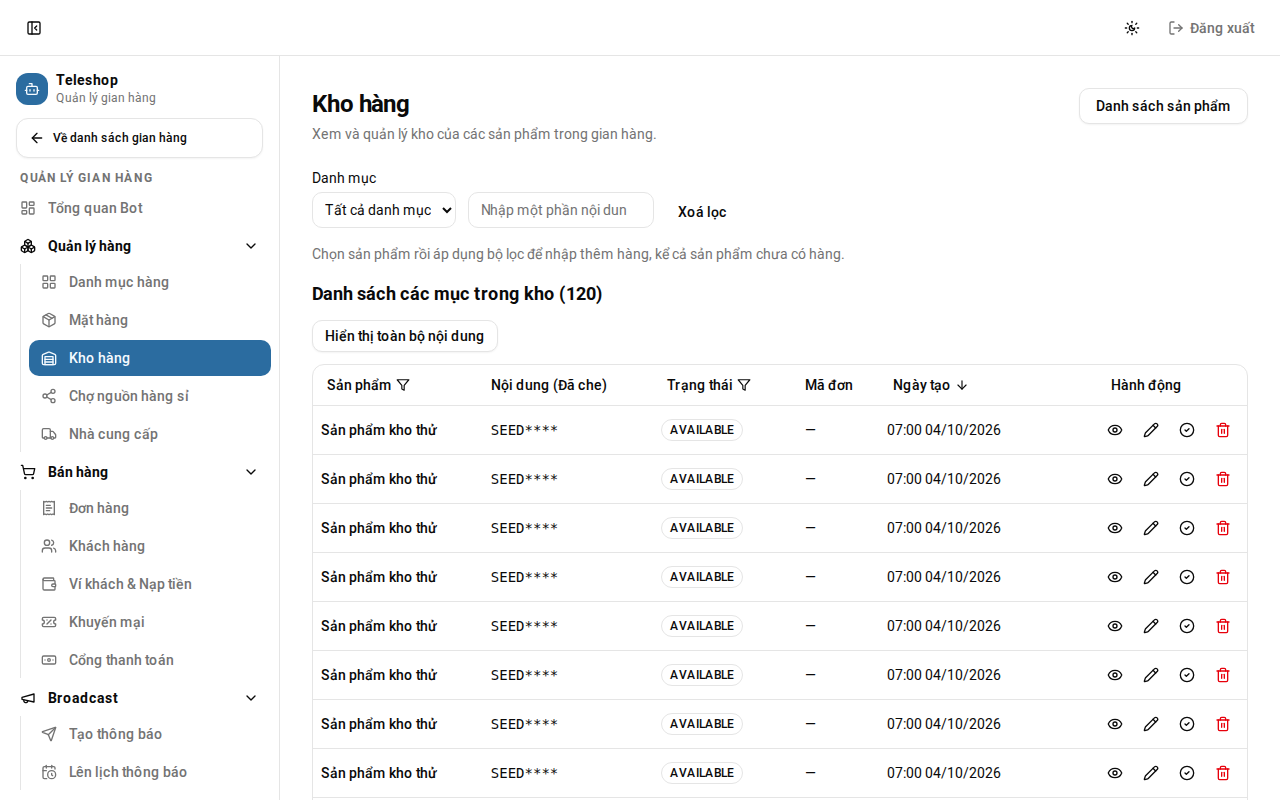Collapse the sidebar with the panel icon
Image resolution: width=1280 pixels, height=800 pixels.
(34, 28)
